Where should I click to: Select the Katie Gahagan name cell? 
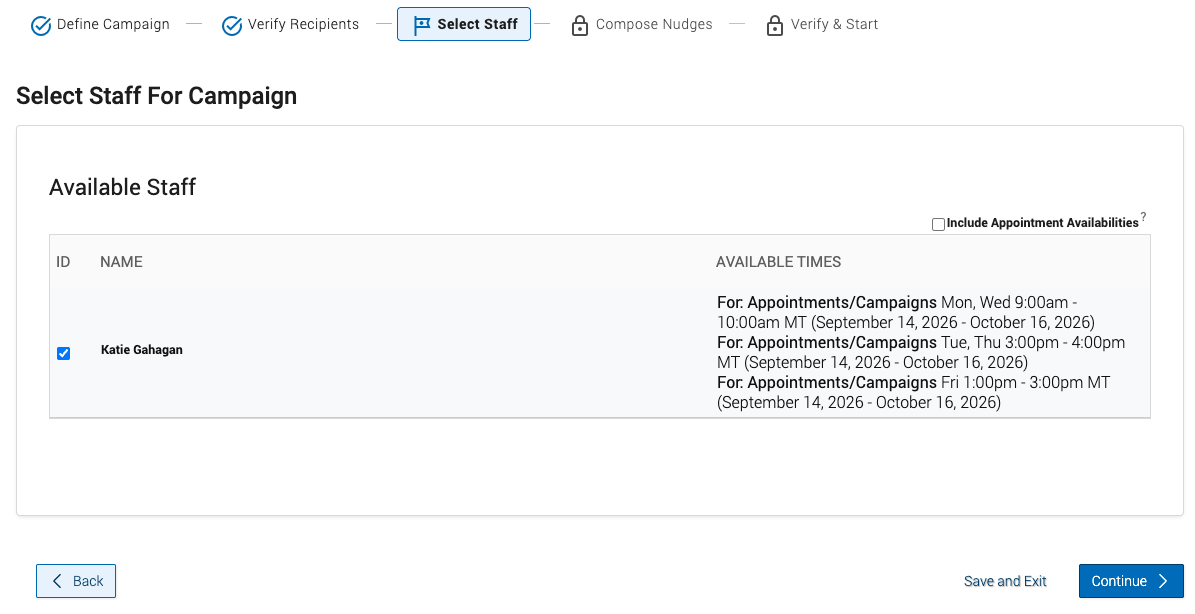click(x=142, y=350)
